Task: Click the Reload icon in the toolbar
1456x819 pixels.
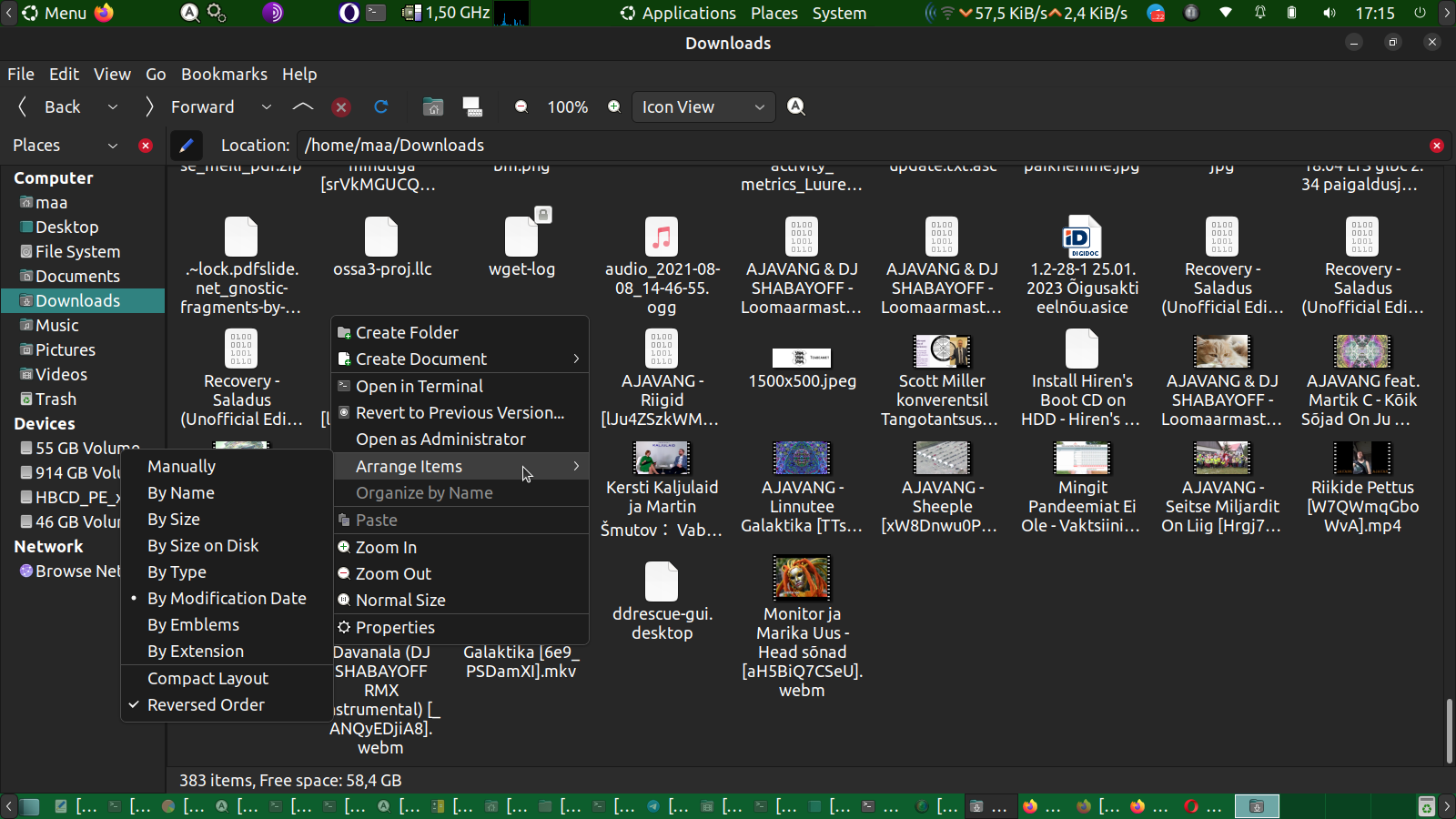Action: point(381,107)
